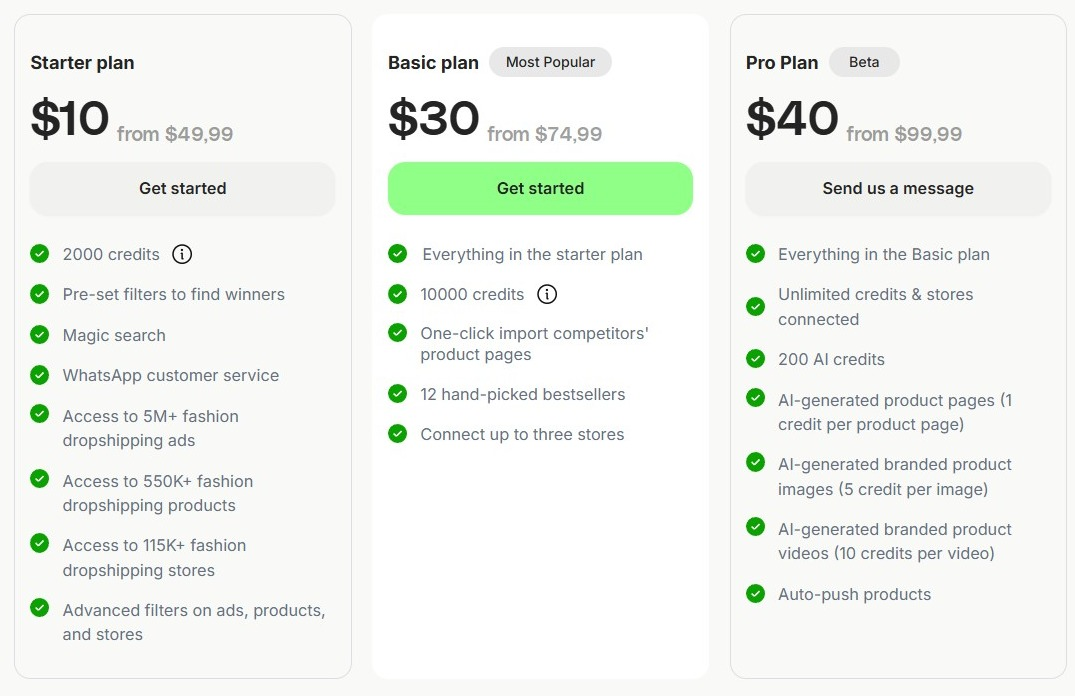Click Send us a message for Pro Plan
This screenshot has height=696, width=1075.
(897, 188)
